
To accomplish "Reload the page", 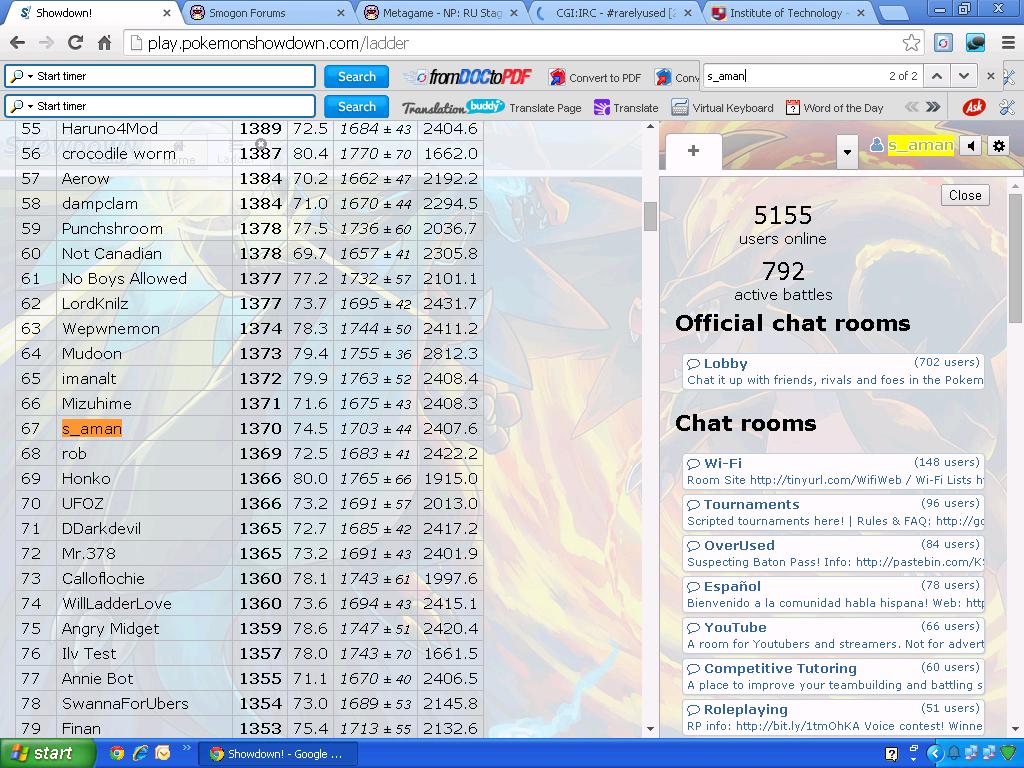I will pos(75,43).
